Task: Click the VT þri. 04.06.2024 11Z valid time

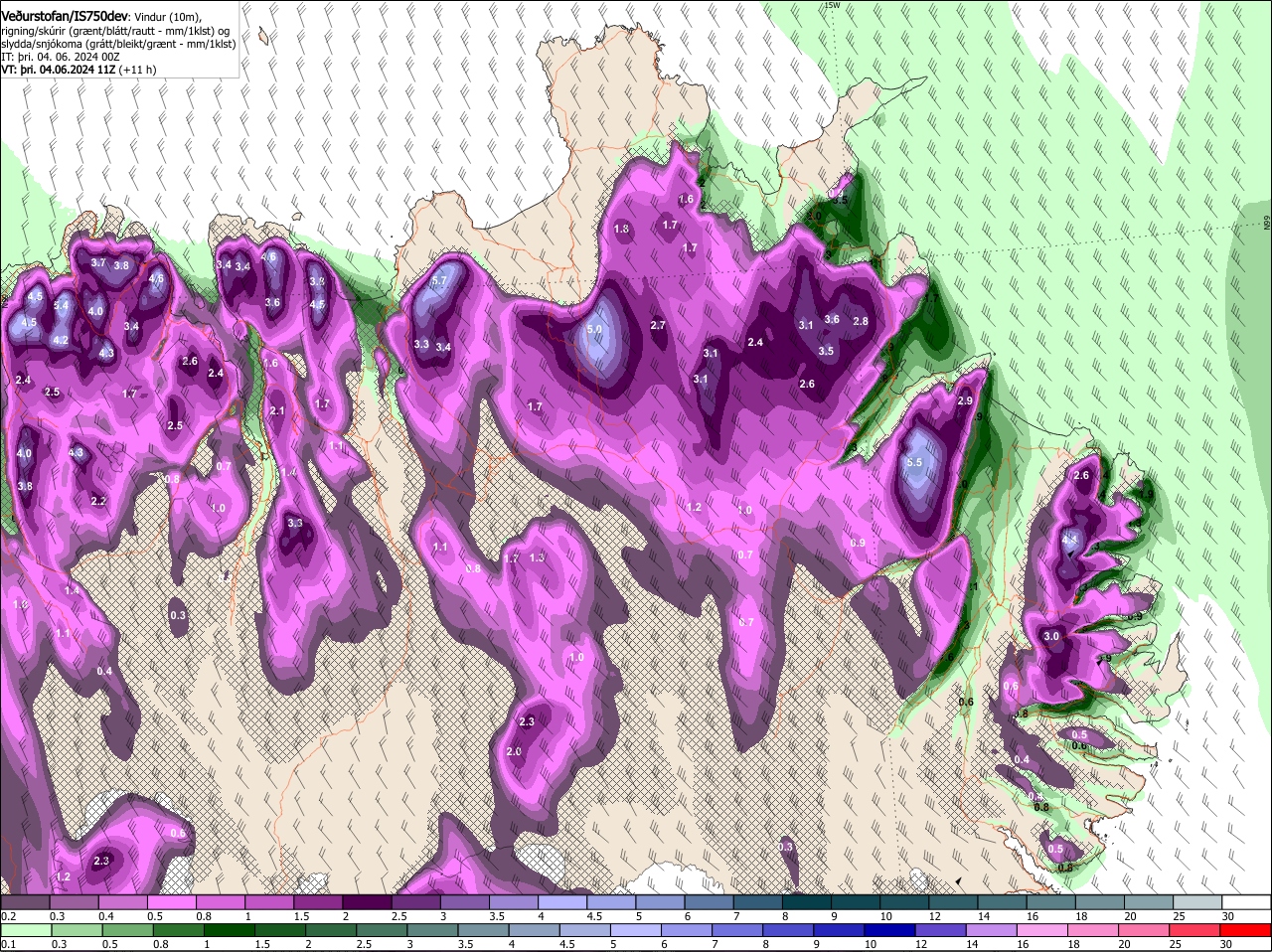Action: pos(59,71)
